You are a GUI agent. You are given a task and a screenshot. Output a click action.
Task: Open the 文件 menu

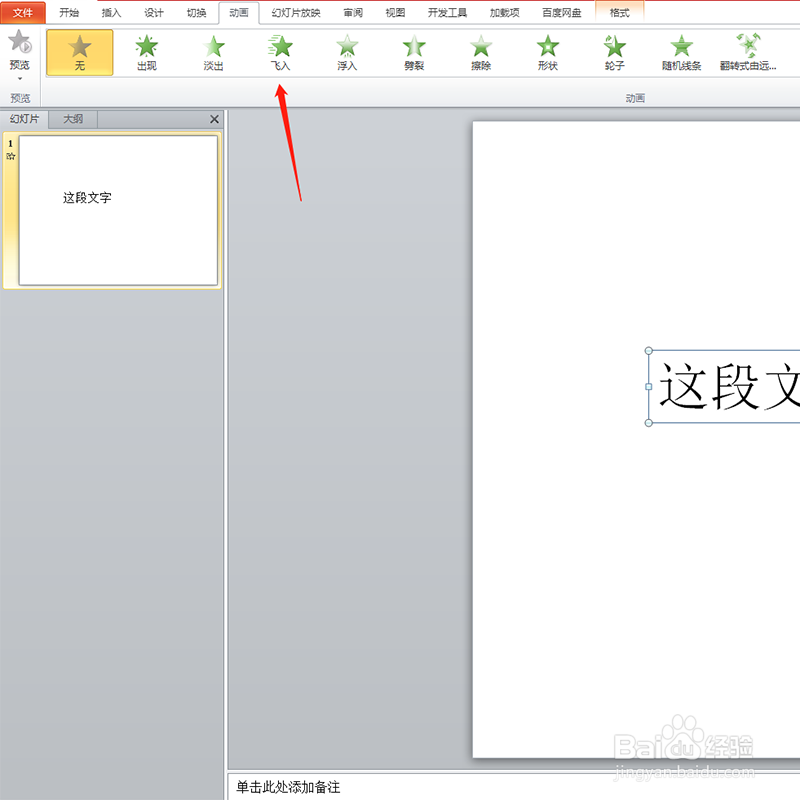point(23,13)
